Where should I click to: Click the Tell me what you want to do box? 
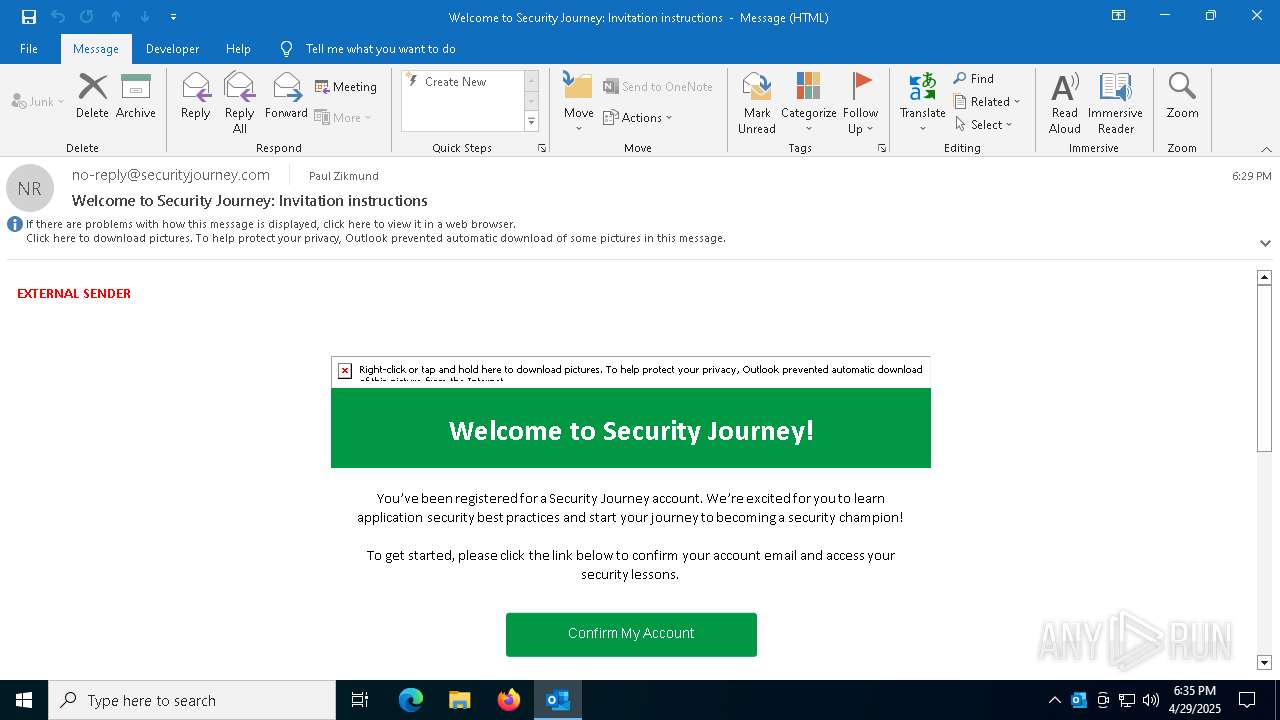click(380, 49)
